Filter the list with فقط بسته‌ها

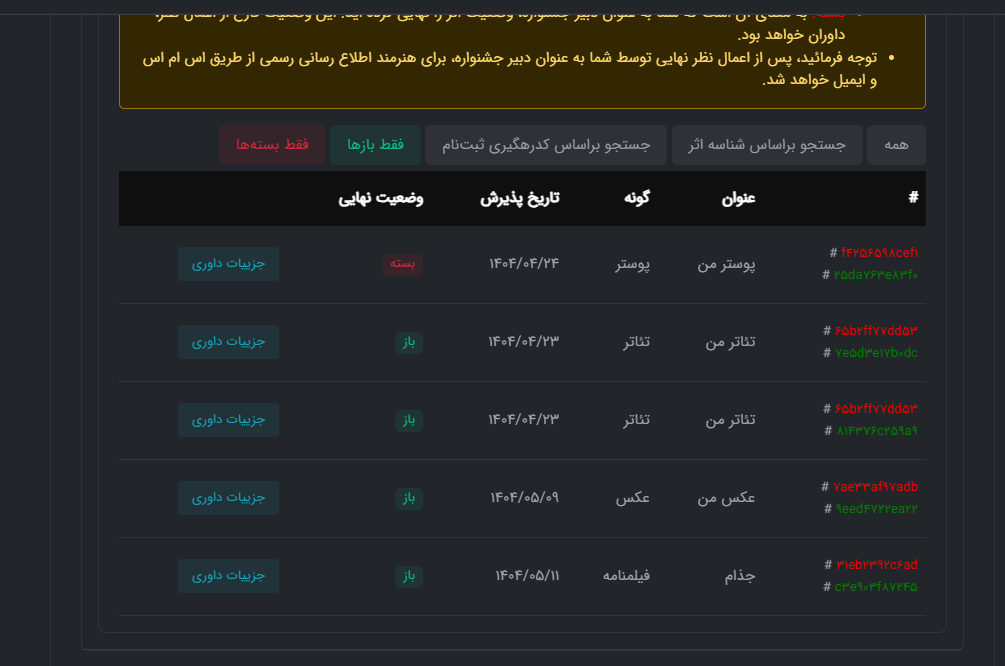(x=272, y=145)
